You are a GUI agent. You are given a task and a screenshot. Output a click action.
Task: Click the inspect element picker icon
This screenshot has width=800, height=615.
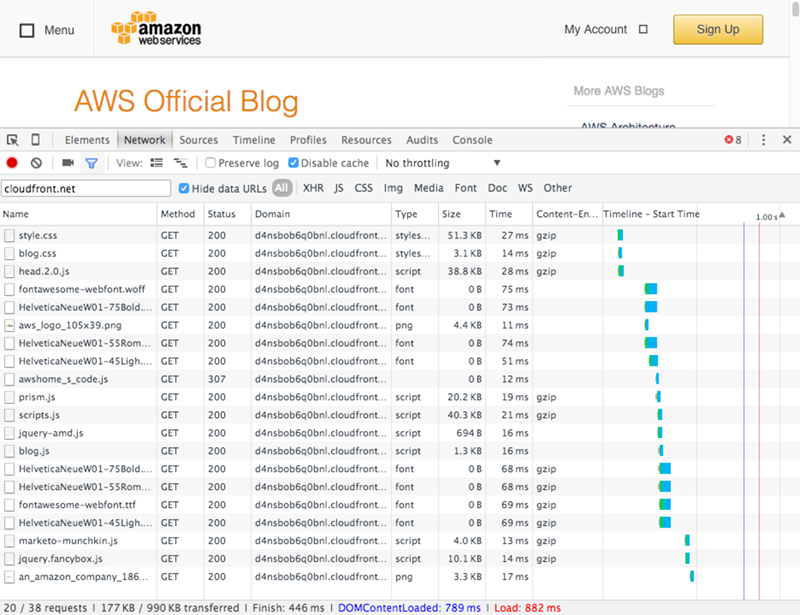[x=13, y=140]
